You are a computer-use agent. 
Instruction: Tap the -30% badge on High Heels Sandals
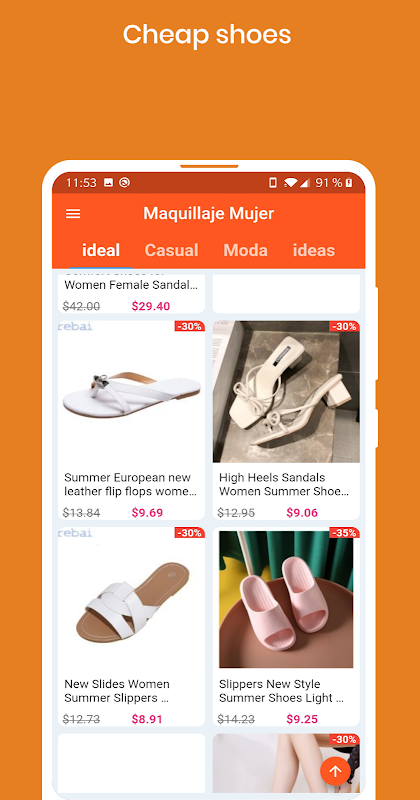click(x=344, y=327)
